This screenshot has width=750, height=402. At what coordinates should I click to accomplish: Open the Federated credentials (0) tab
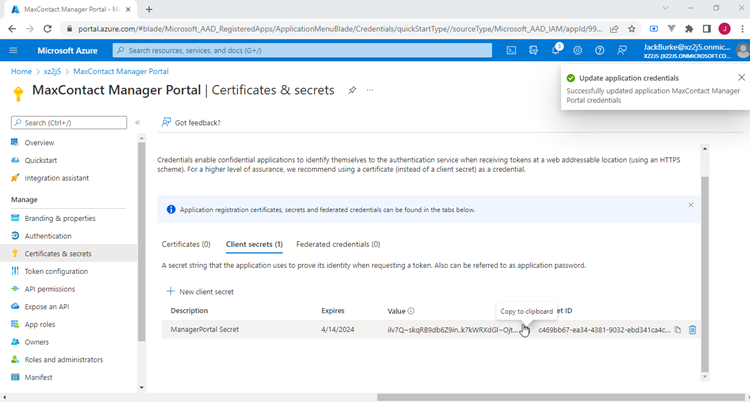pos(338,244)
